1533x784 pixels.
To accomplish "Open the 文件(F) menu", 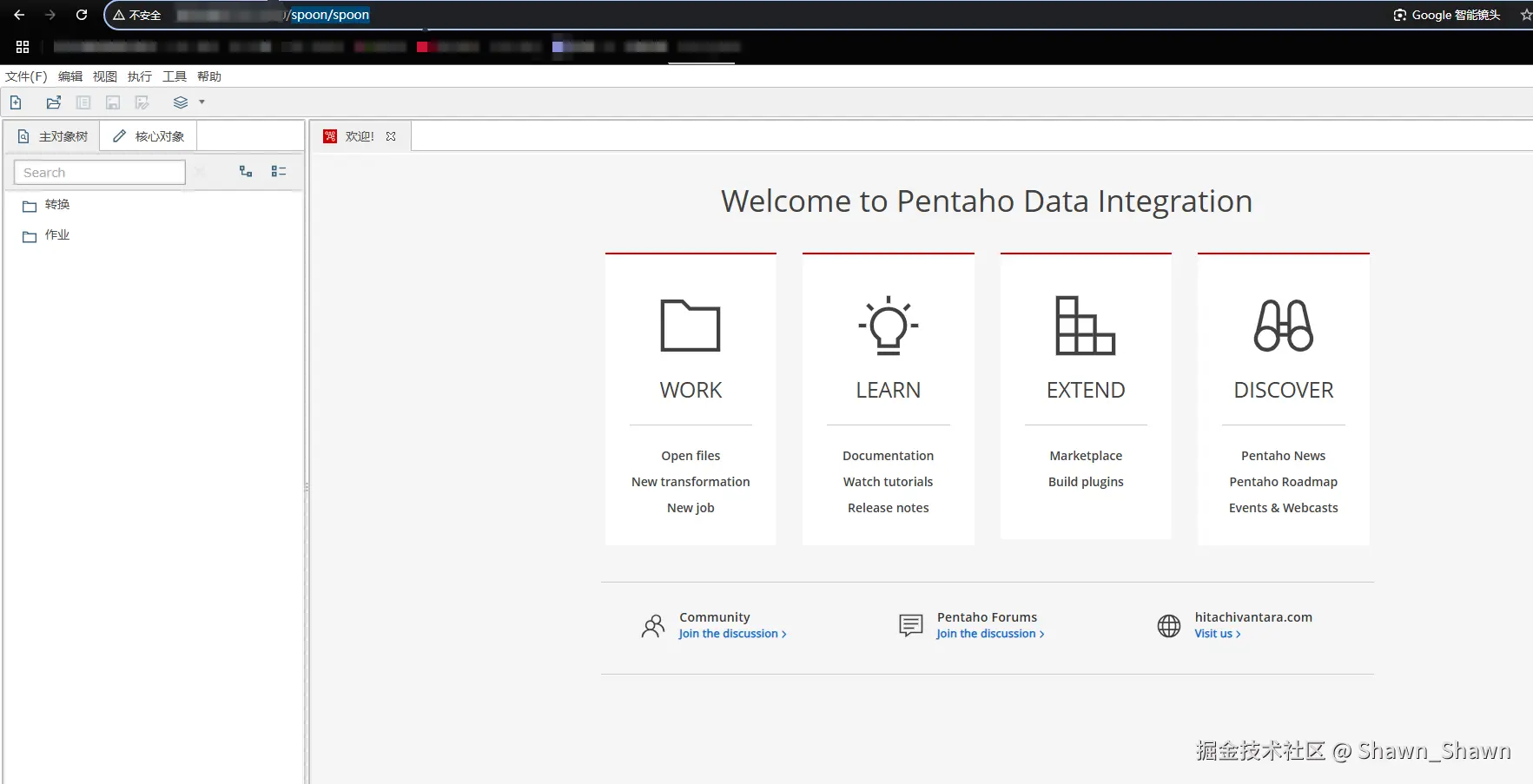I will coord(26,76).
